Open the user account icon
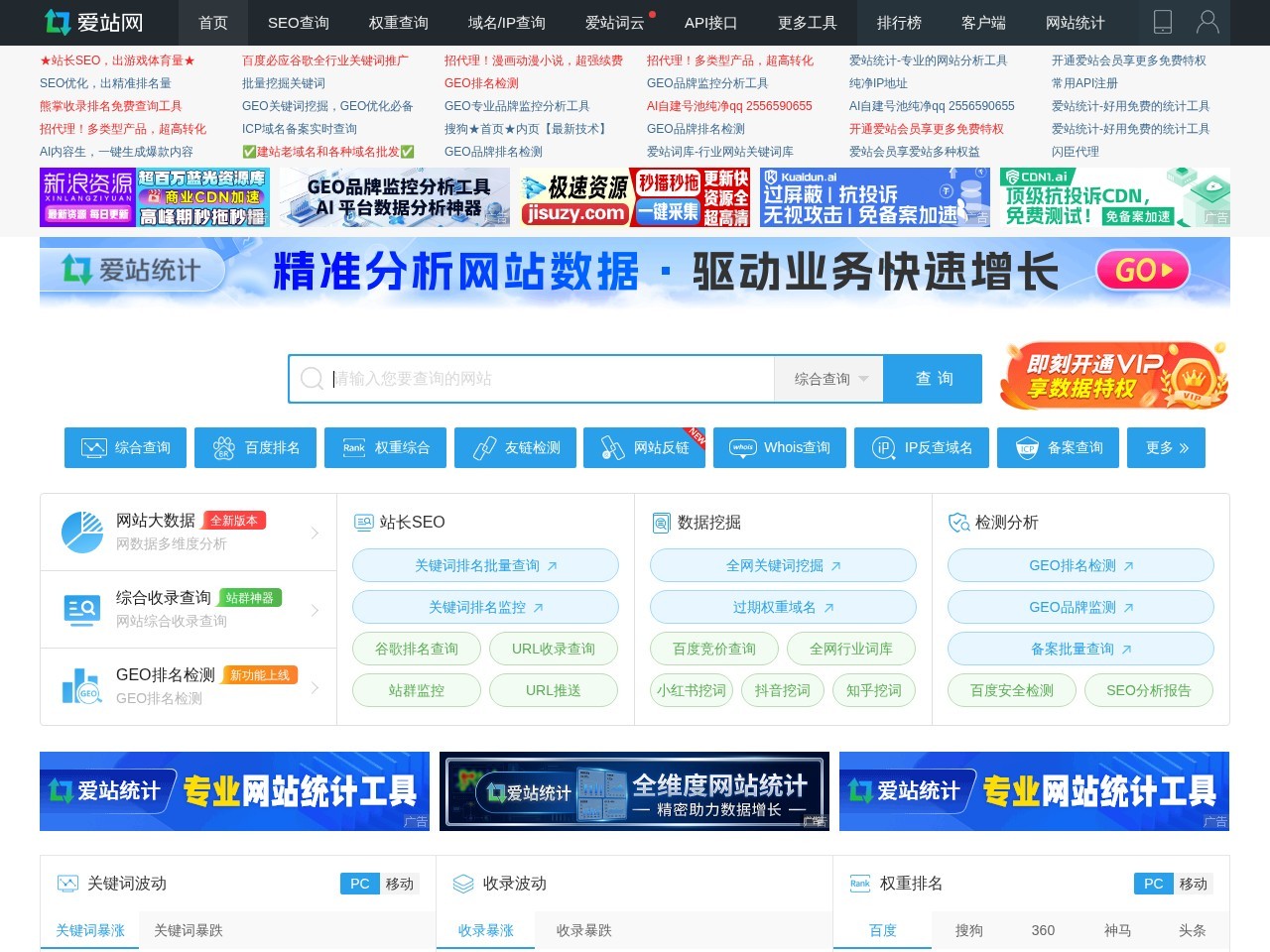The width and height of the screenshot is (1270, 952). (1207, 22)
